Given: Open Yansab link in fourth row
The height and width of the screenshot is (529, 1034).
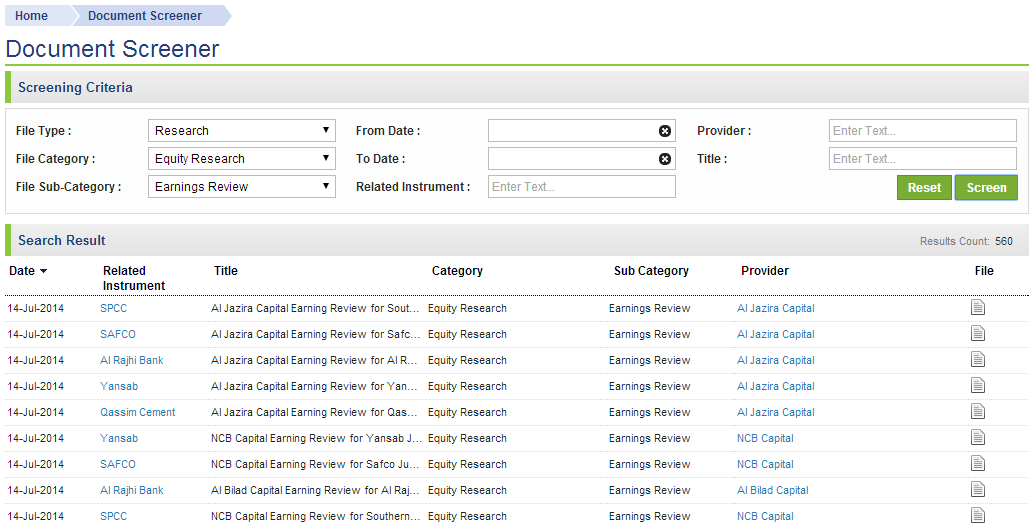Looking at the screenshot, I should (119, 386).
